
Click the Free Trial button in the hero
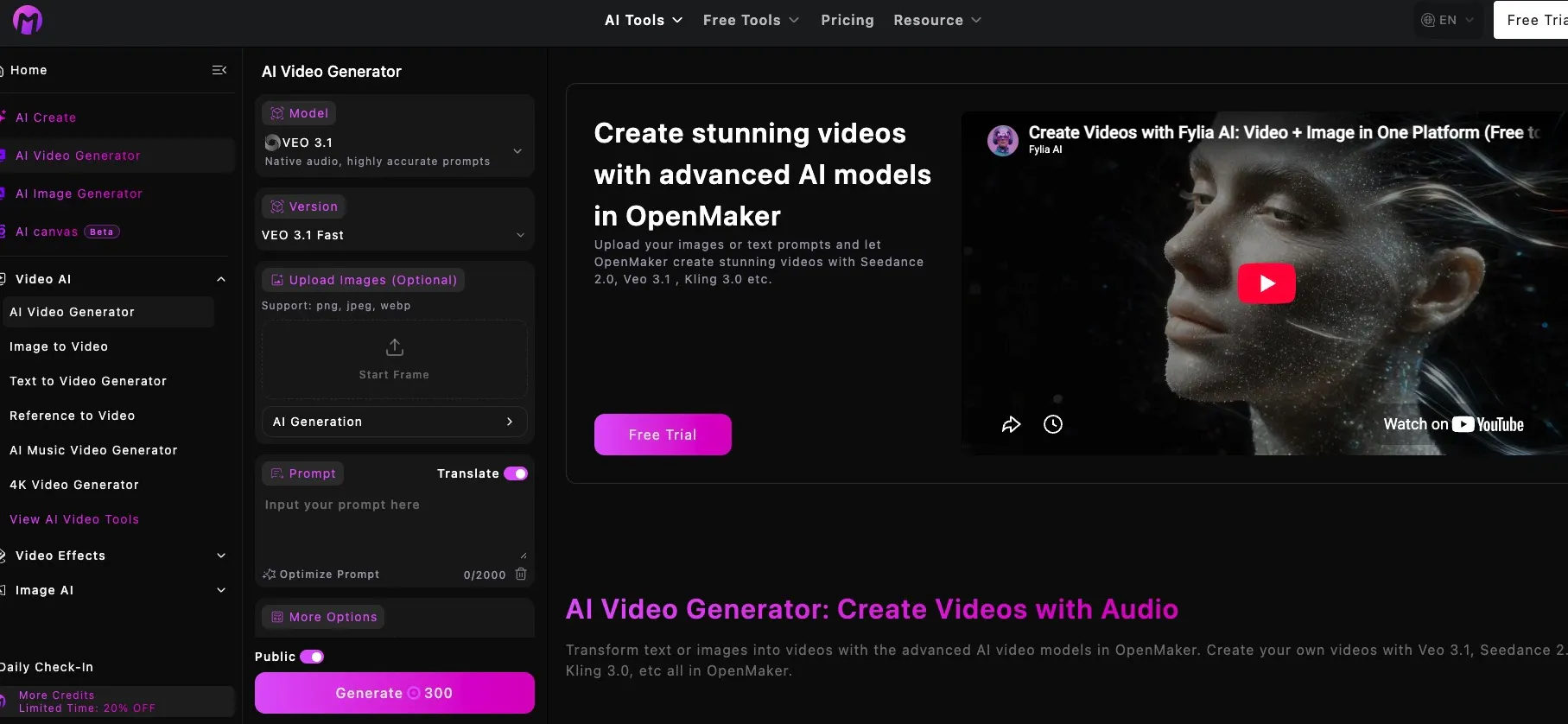point(663,435)
